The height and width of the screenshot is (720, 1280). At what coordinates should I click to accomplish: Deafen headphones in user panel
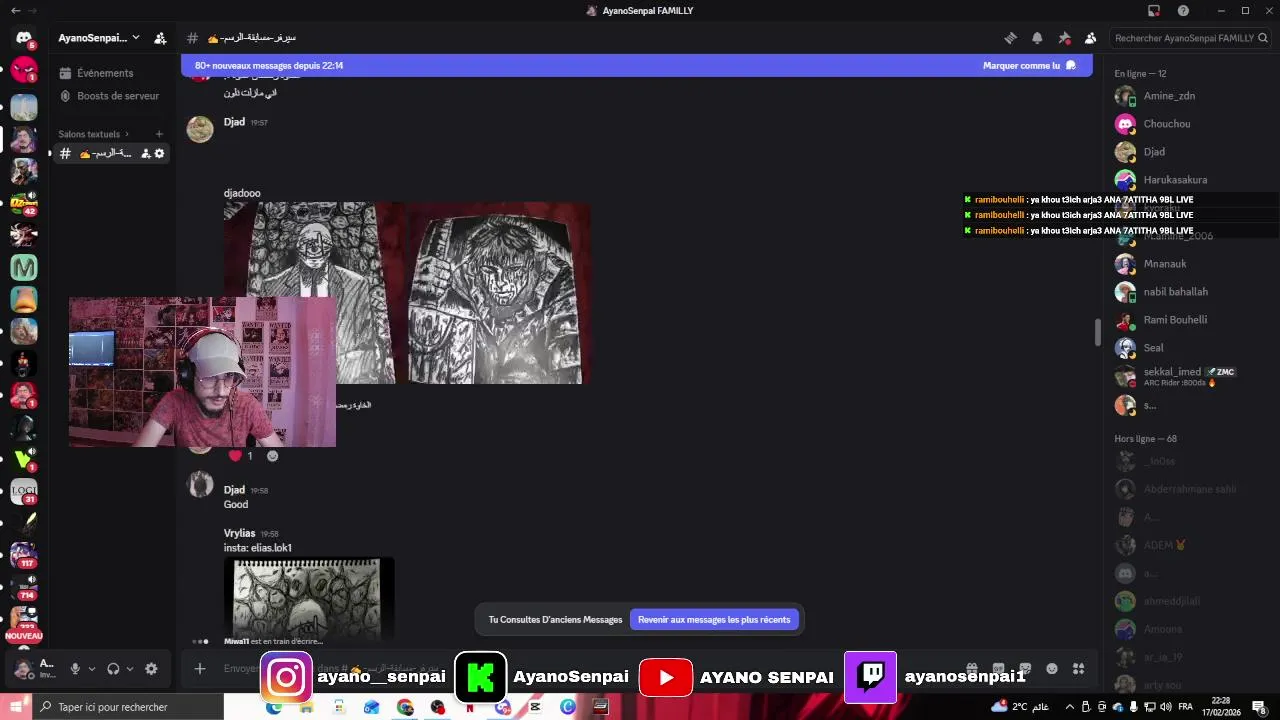point(113,669)
